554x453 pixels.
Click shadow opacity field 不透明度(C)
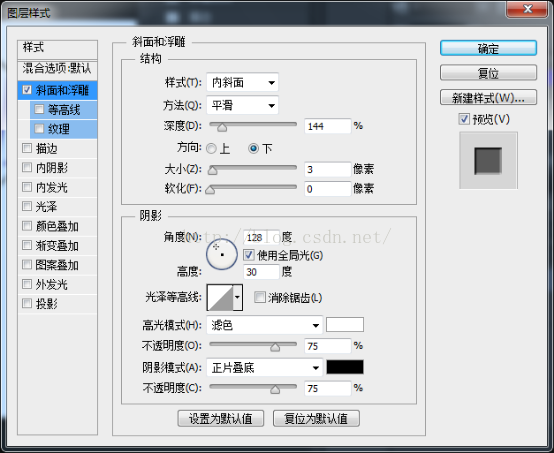pyautogui.click(x=328, y=388)
